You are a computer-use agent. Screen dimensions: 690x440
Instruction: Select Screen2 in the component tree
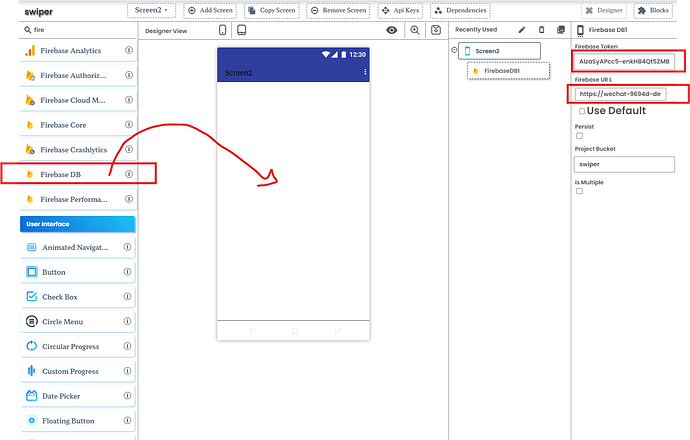pos(499,51)
